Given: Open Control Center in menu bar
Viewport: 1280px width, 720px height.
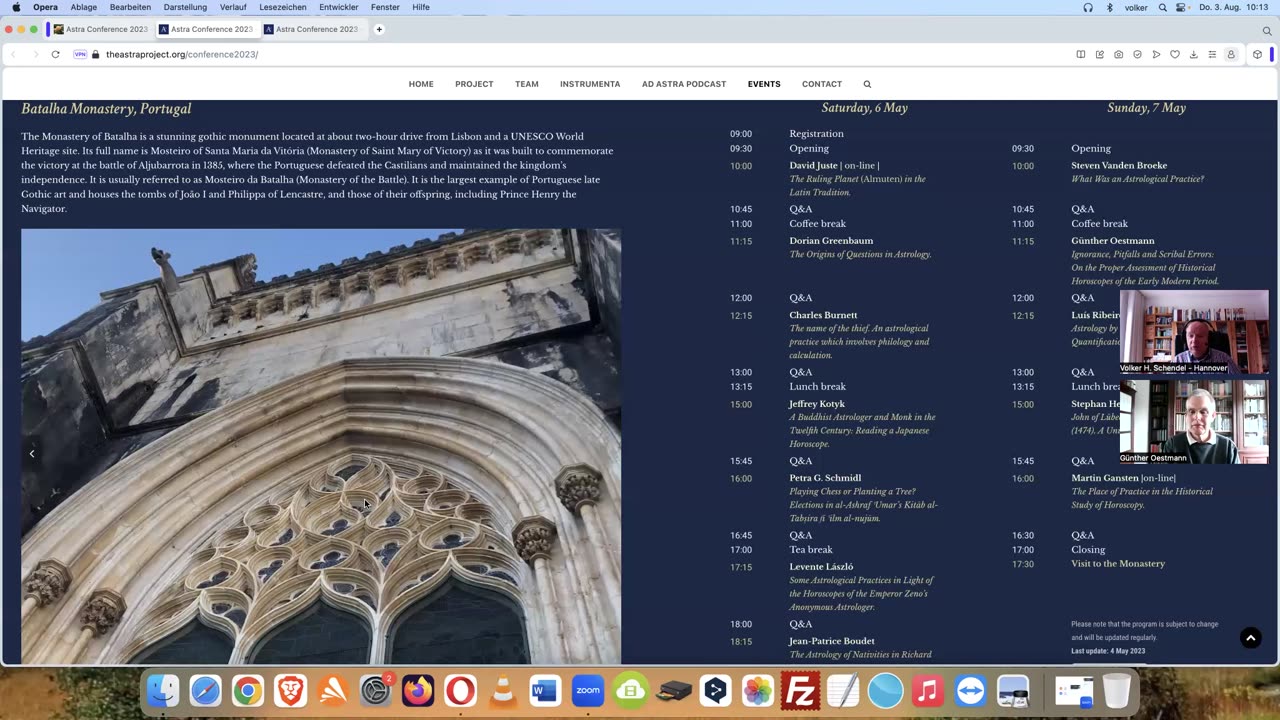Looking at the screenshot, I should pyautogui.click(x=1181, y=7).
